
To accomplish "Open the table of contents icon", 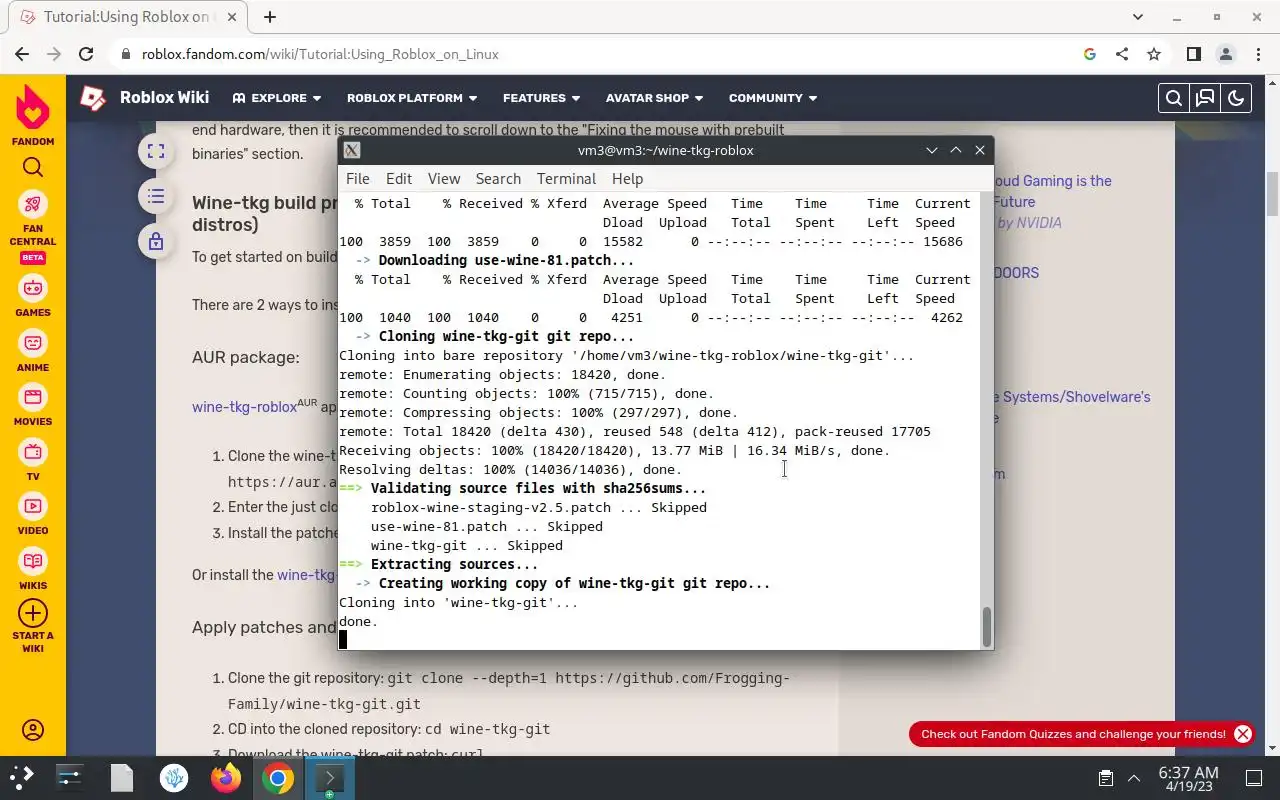I will click(155, 196).
